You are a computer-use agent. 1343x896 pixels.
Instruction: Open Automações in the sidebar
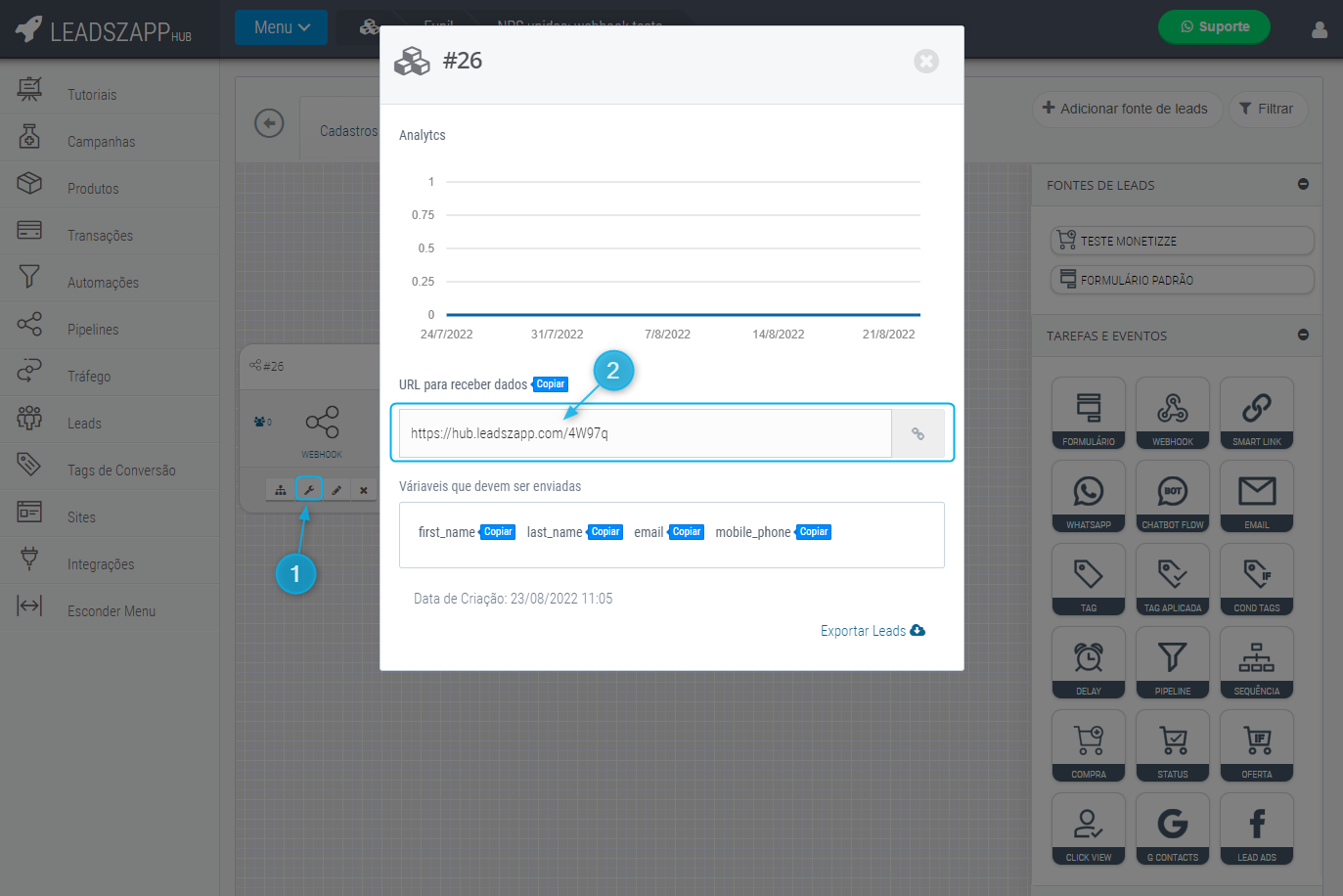tap(103, 283)
